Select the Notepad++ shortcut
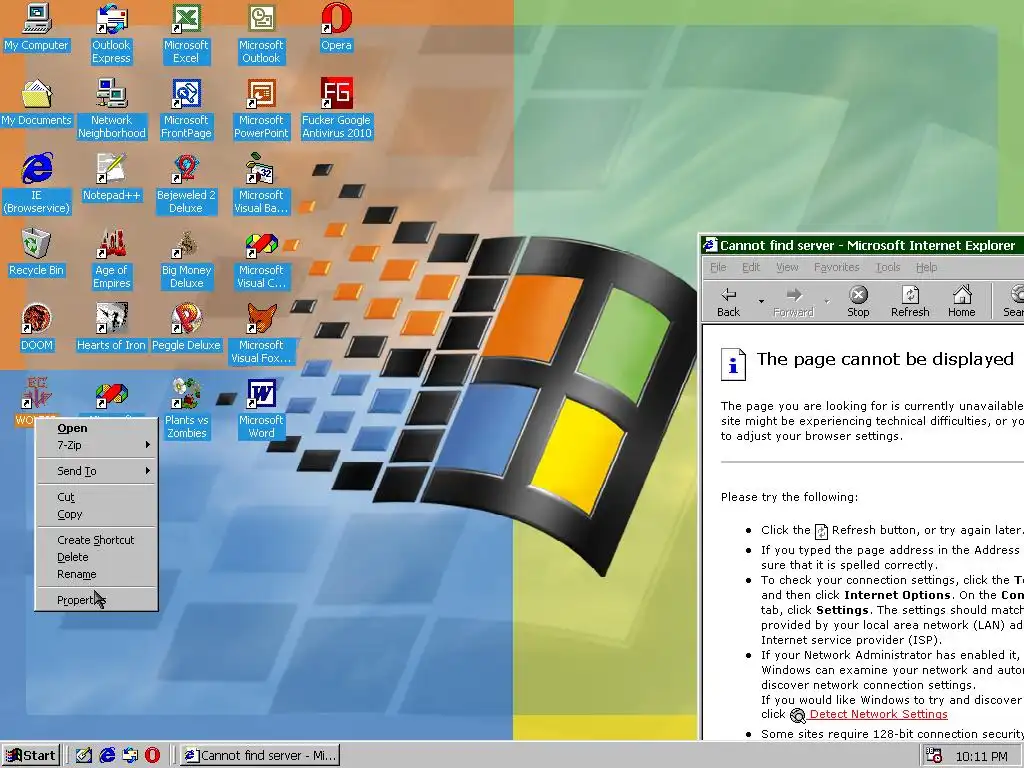Viewport: 1024px width, 768px height. point(112,178)
